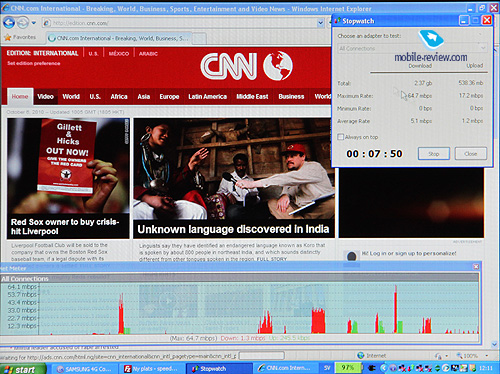
Task: Click the 00:07:50 stopwatch timer readout
Action: (374, 154)
